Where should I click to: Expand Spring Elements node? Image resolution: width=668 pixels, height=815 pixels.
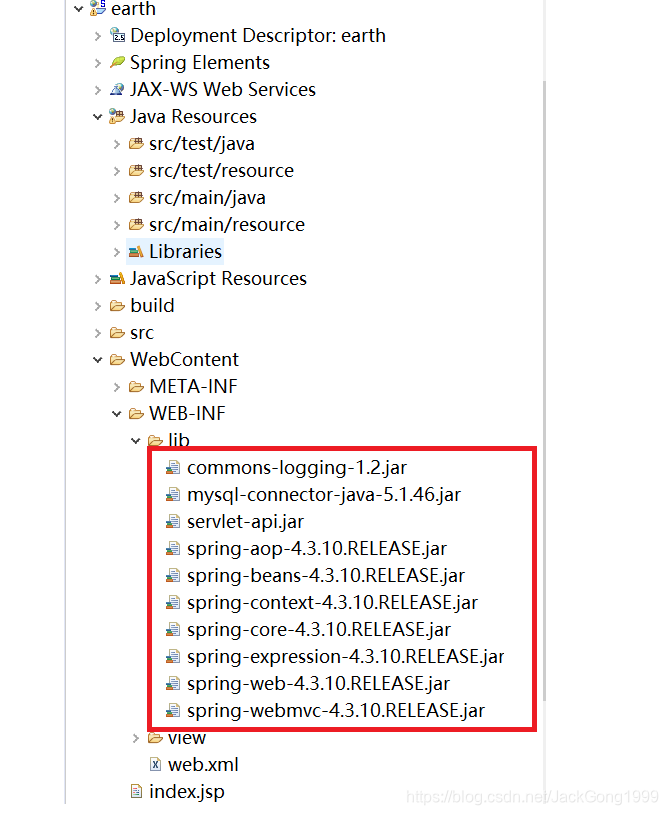pyautogui.click(x=98, y=63)
